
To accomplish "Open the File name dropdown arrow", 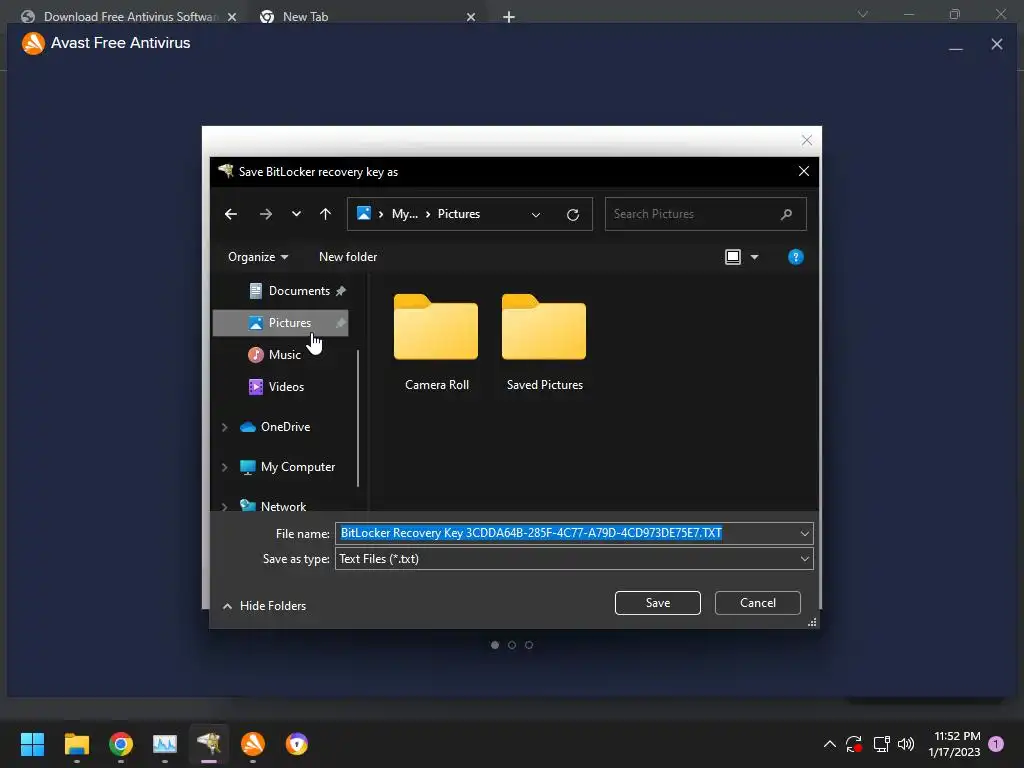I will (805, 534).
